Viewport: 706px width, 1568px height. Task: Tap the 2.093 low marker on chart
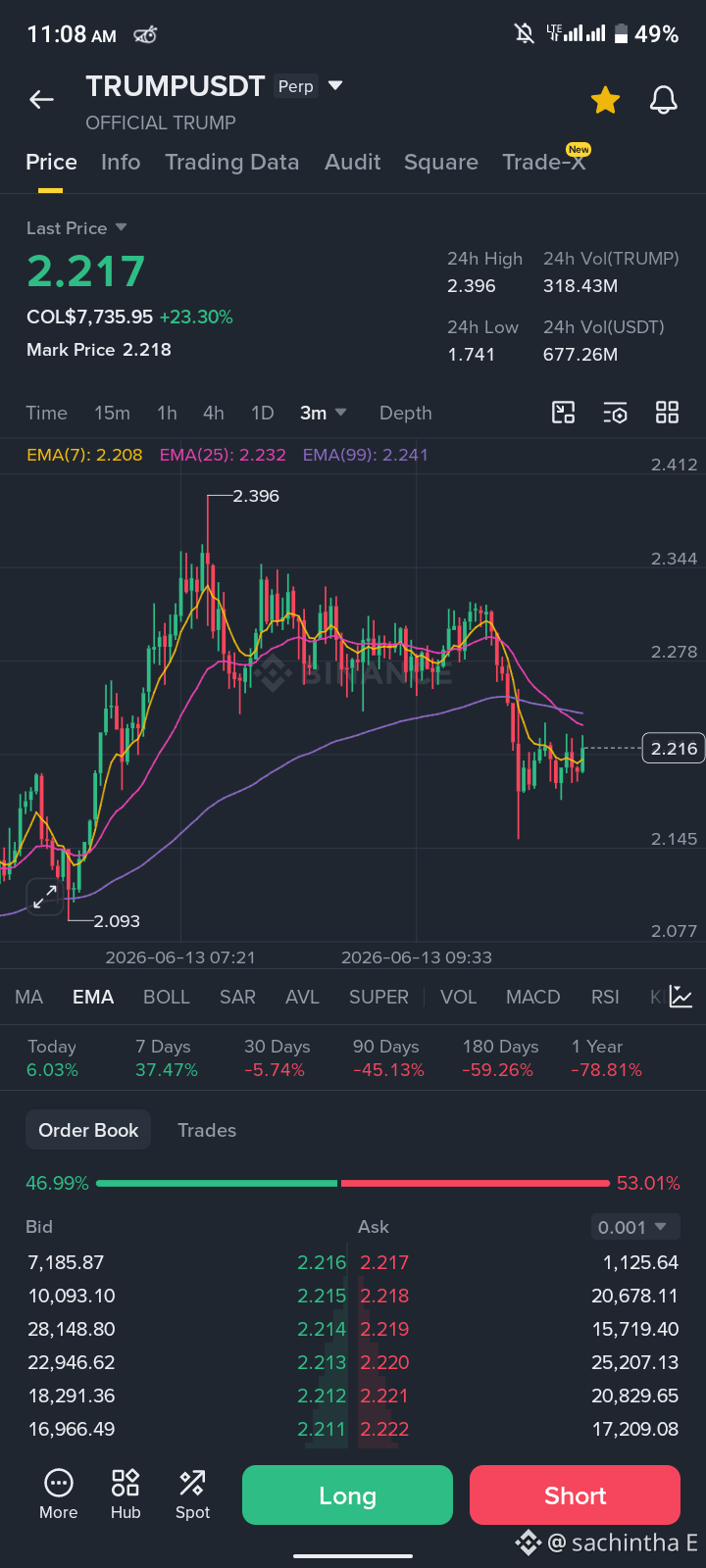(x=117, y=921)
